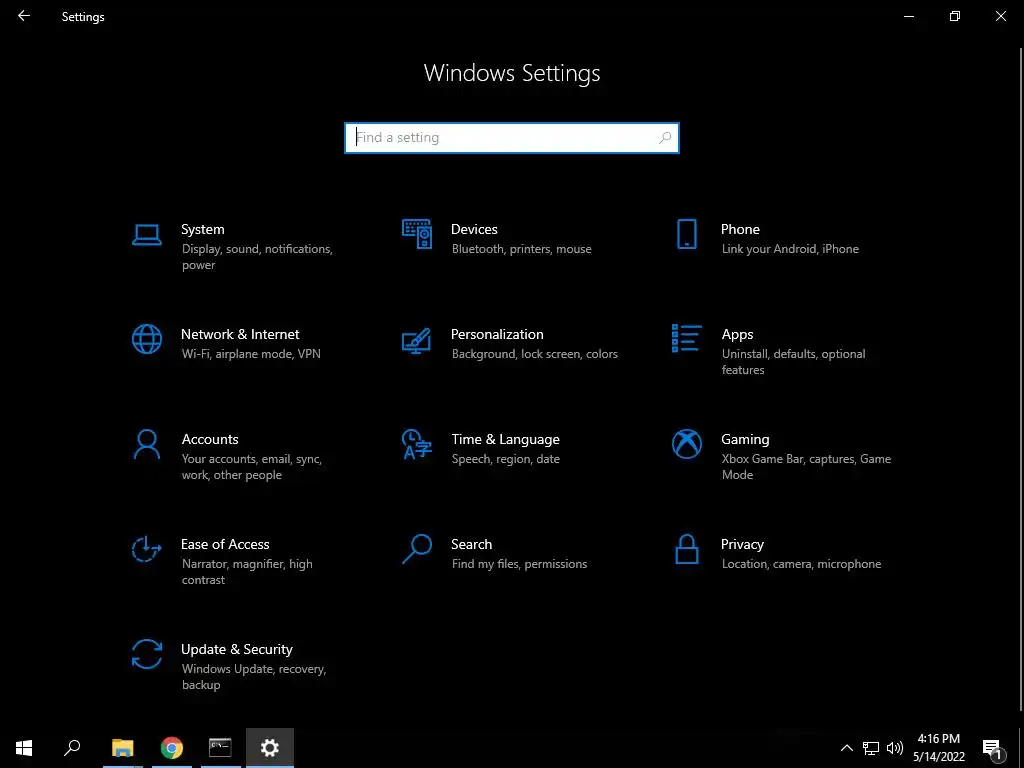Click 'Narrator, magnifier, high contrast' text
The width and height of the screenshot is (1024, 768).
click(247, 572)
